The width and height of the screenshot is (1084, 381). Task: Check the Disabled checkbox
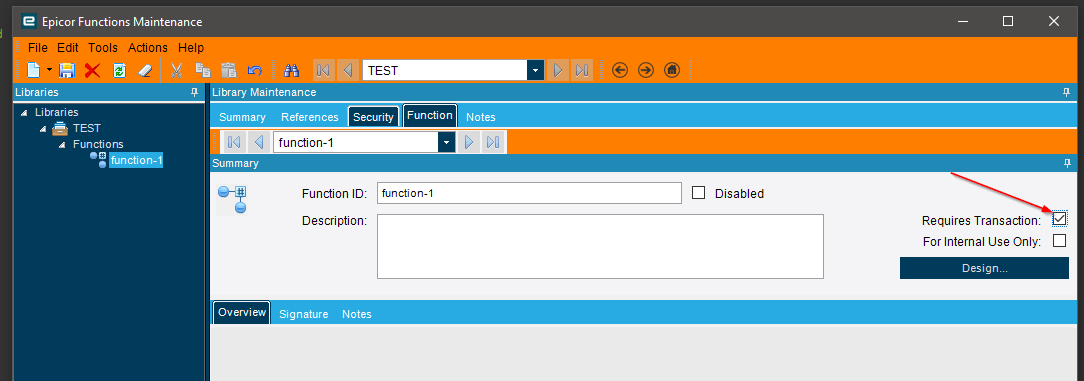pyautogui.click(x=698, y=193)
